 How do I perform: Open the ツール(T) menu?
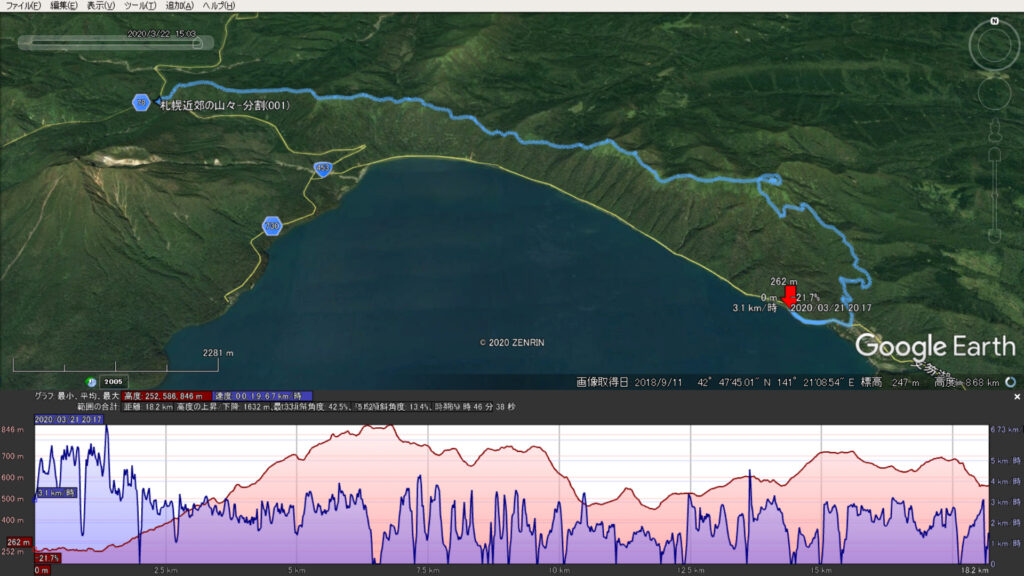click(x=141, y=6)
